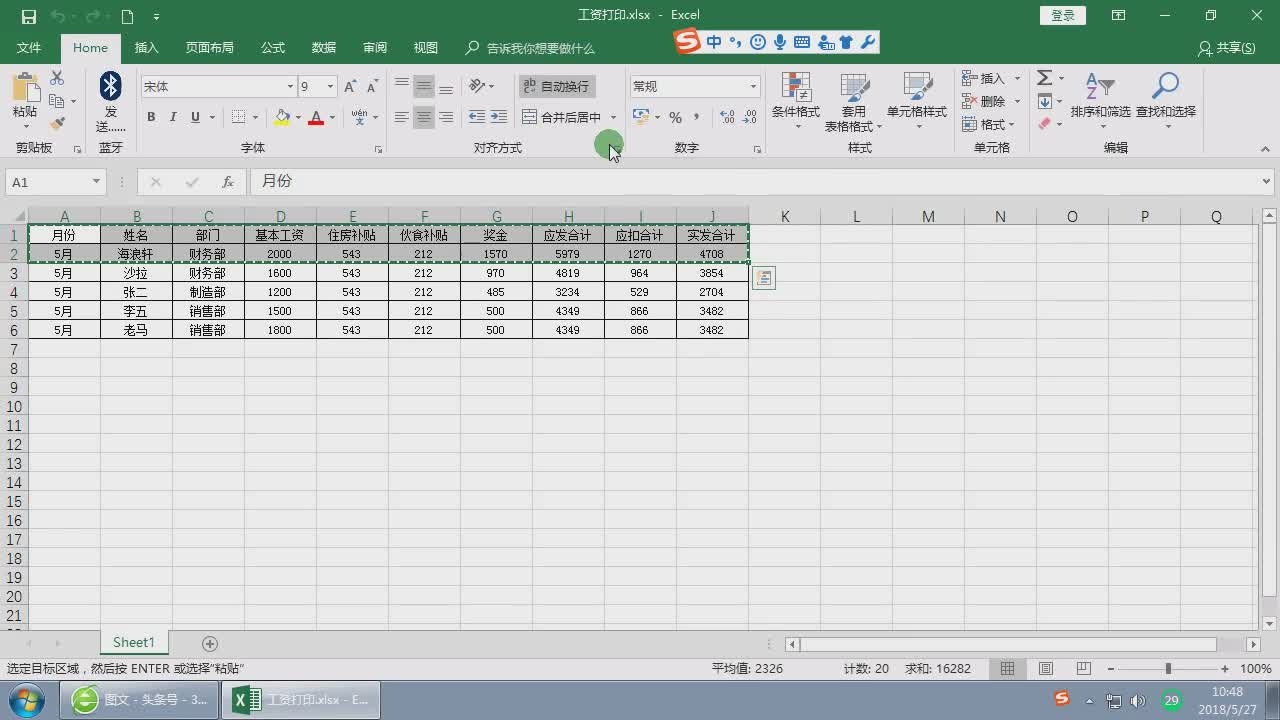Click the 登录 sign-in button
The height and width of the screenshot is (720, 1280).
pyautogui.click(x=1063, y=15)
